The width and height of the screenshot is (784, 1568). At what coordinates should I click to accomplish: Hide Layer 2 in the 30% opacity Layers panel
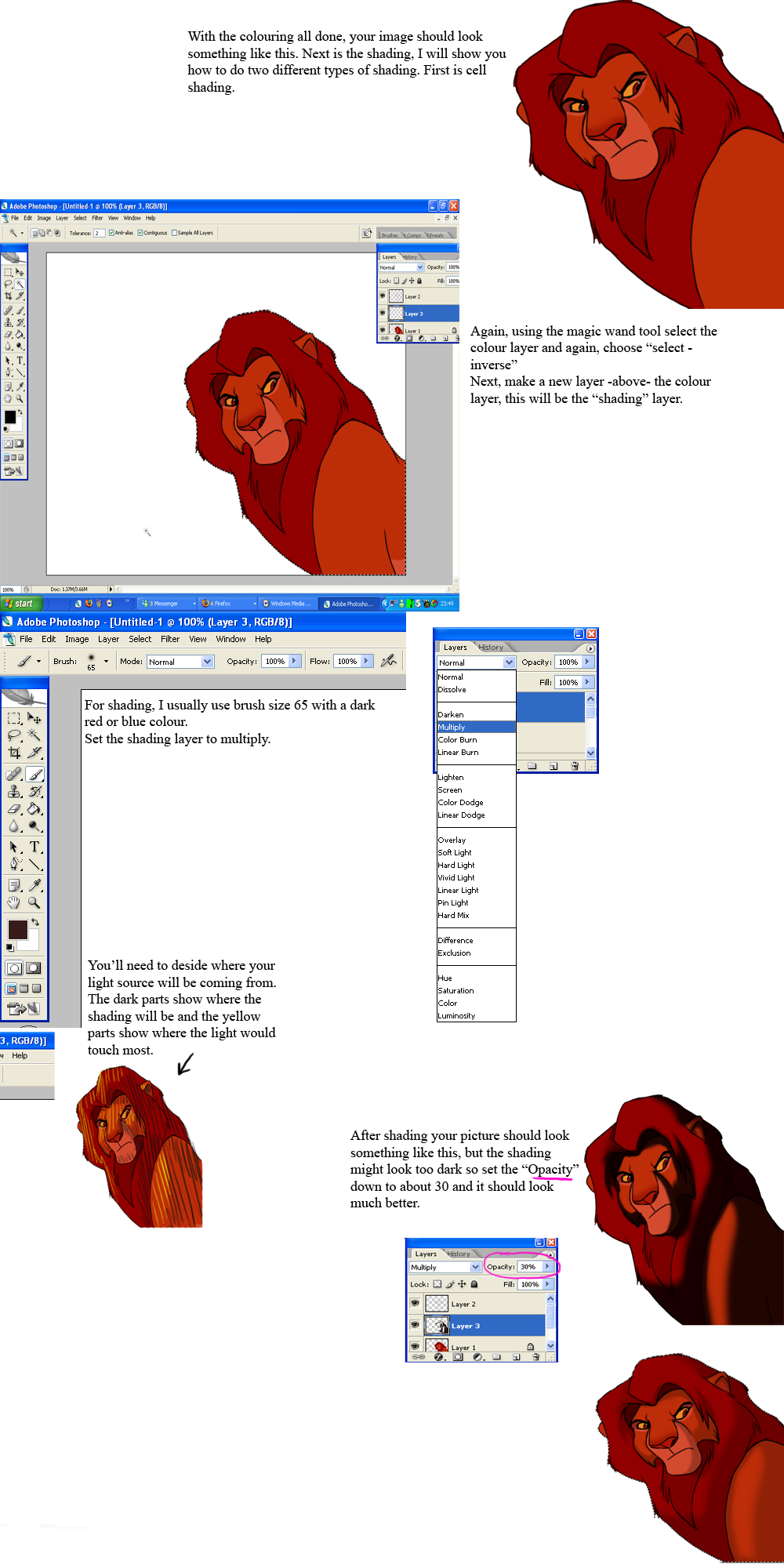(415, 1303)
